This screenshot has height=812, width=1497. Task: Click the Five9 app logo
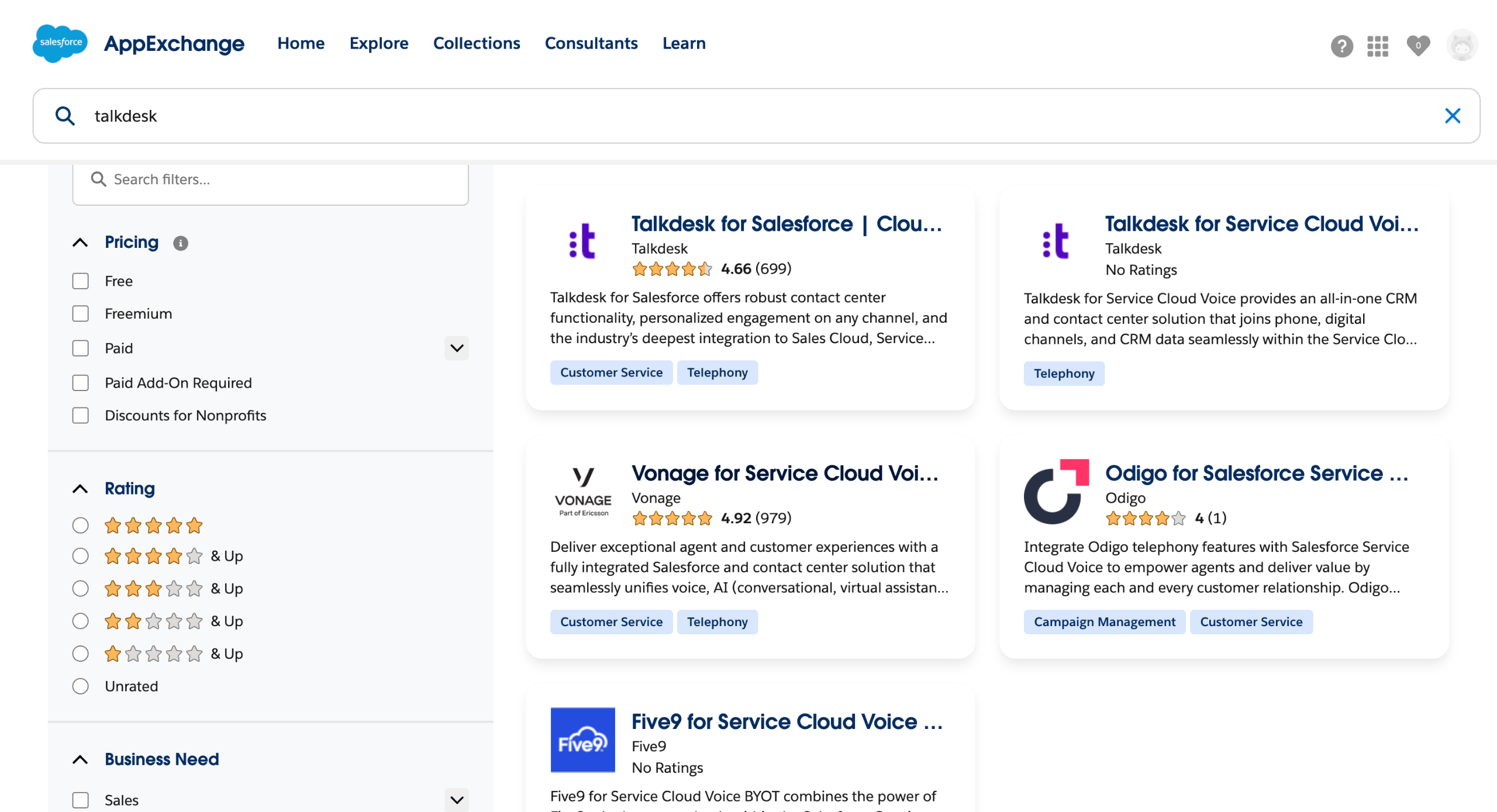click(x=582, y=740)
